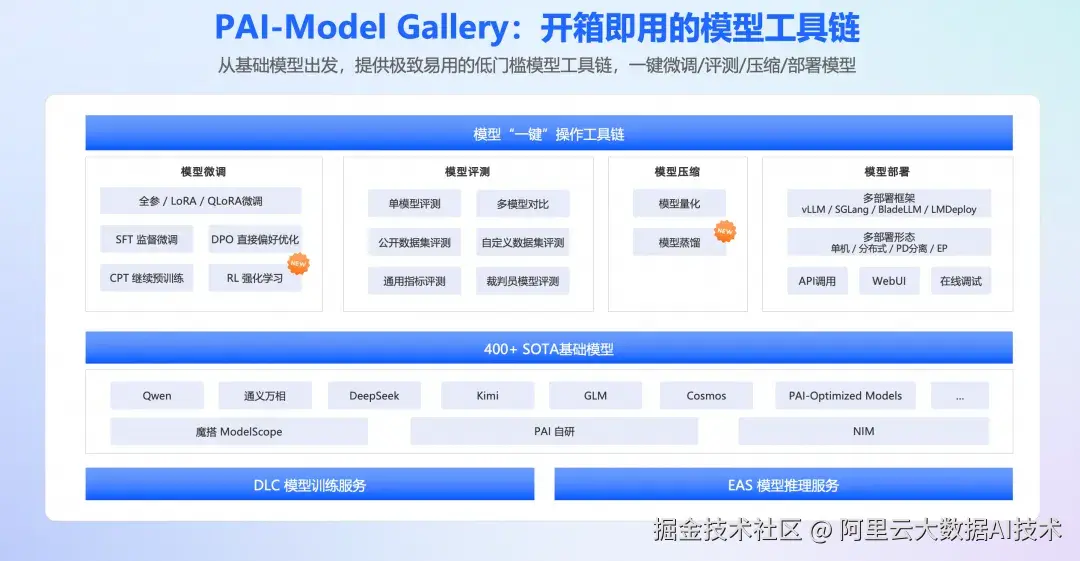
Task: Click the DLC 模型训练服务 bar
Action: (x=310, y=484)
